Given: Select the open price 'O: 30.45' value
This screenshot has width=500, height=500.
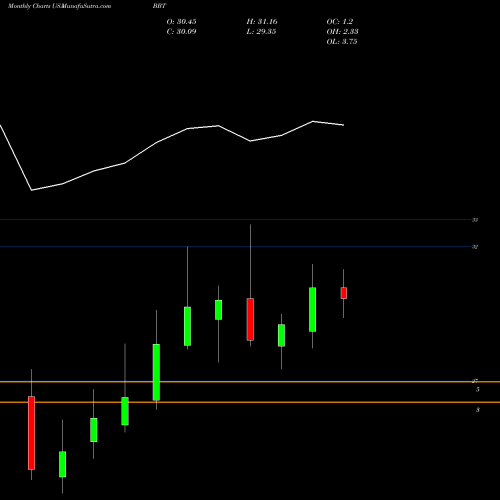Looking at the screenshot, I should [181, 22].
